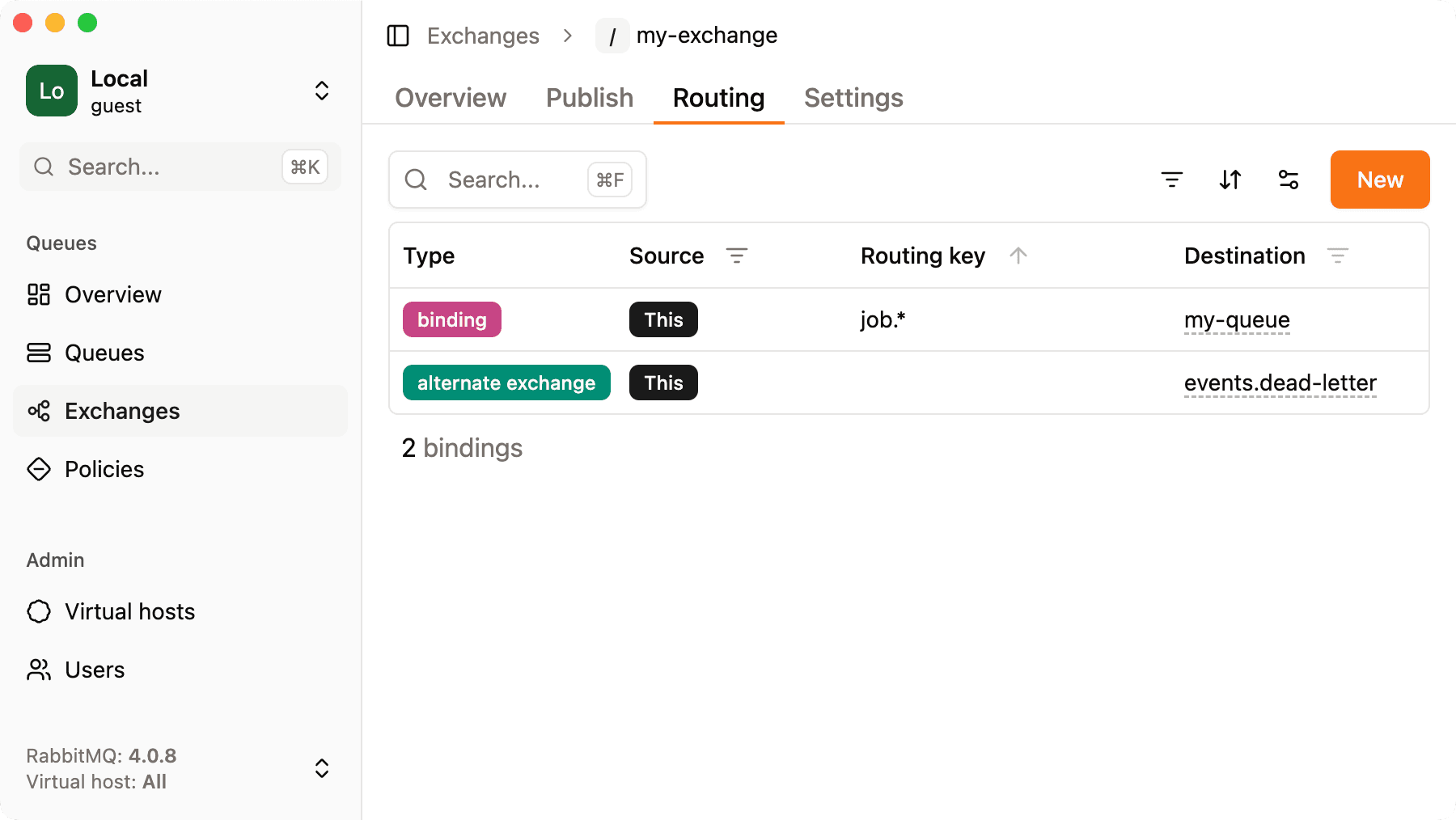Click the sidebar global Search field
Screen dimensions: 1456x820
pos(180,167)
